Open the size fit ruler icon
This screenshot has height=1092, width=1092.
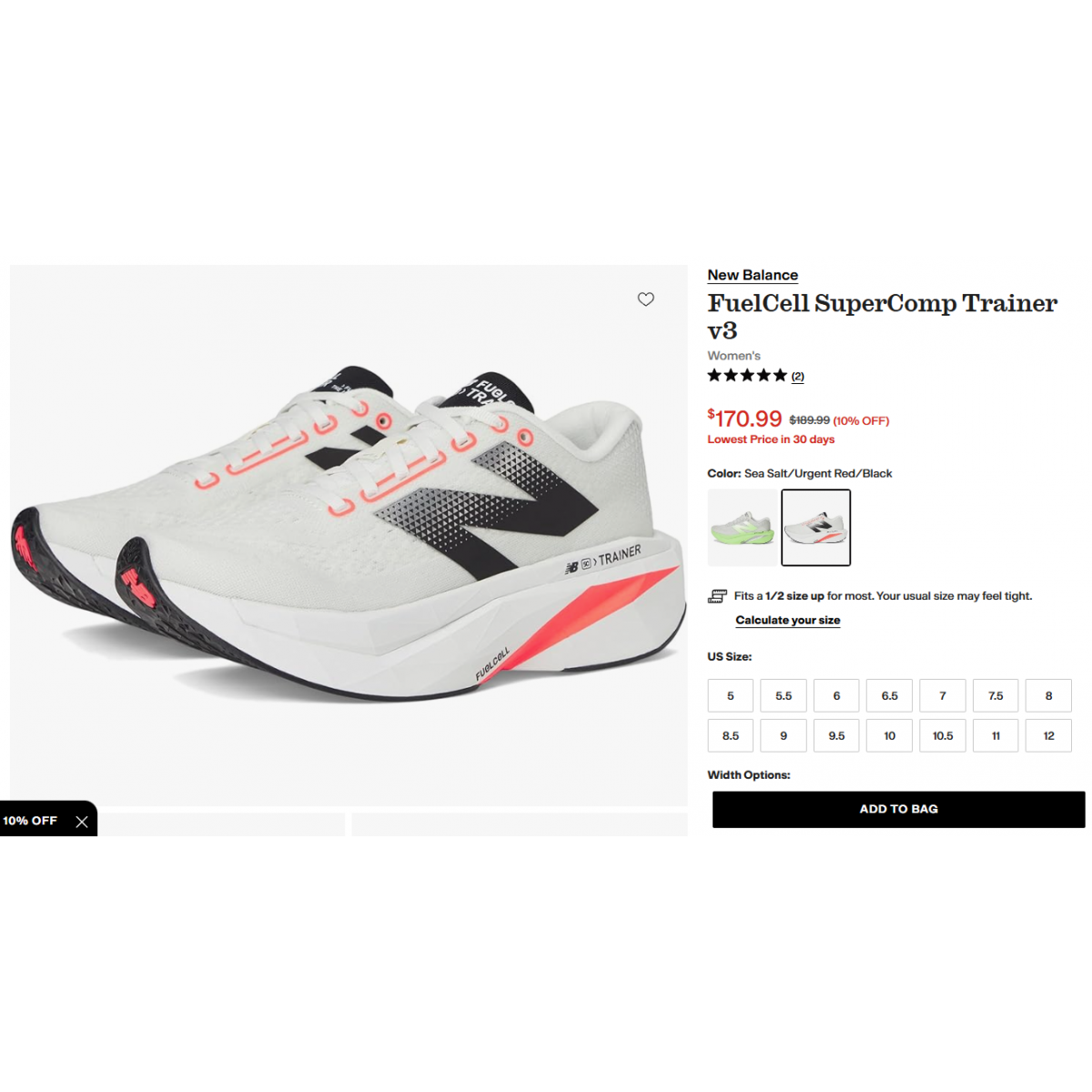pos(717,596)
